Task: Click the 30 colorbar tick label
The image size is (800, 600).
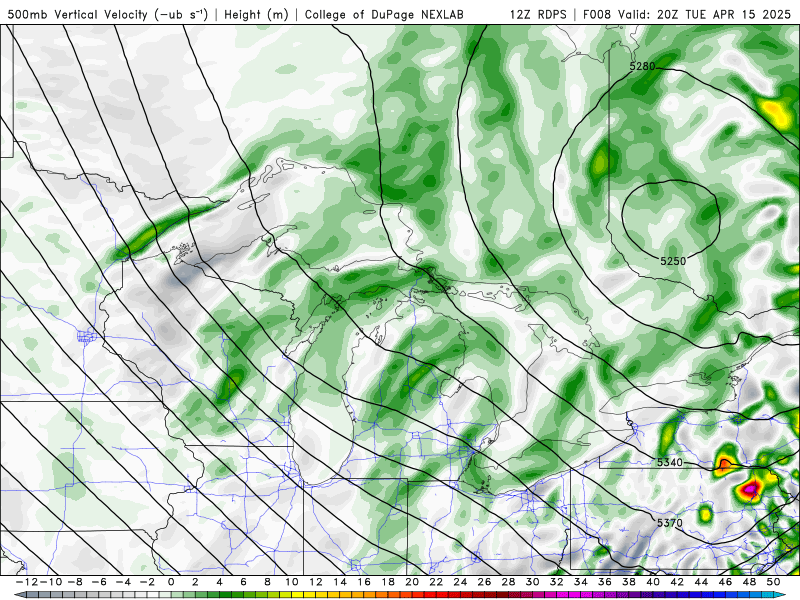Action: (x=533, y=582)
